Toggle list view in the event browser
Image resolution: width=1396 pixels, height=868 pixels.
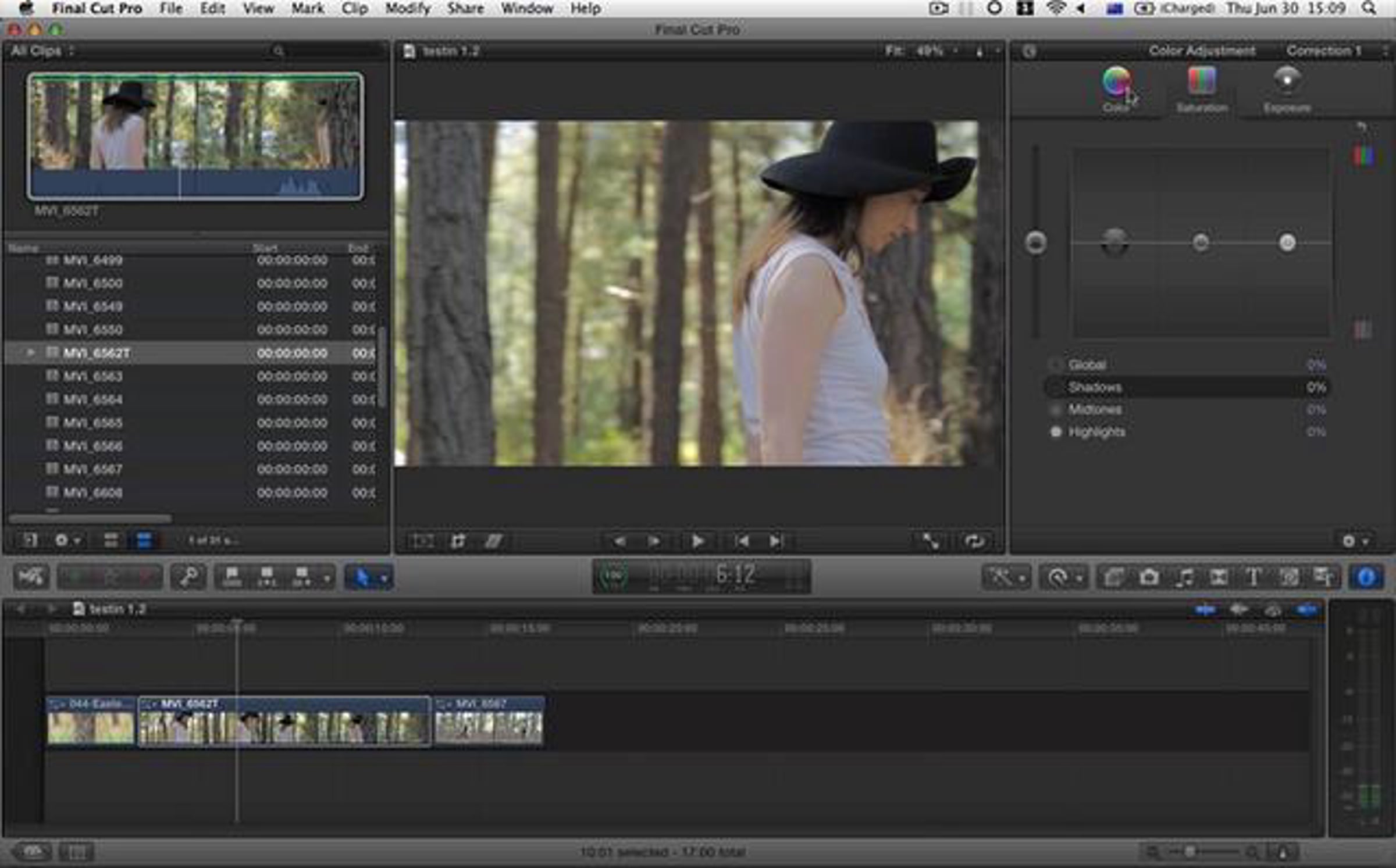tap(144, 540)
